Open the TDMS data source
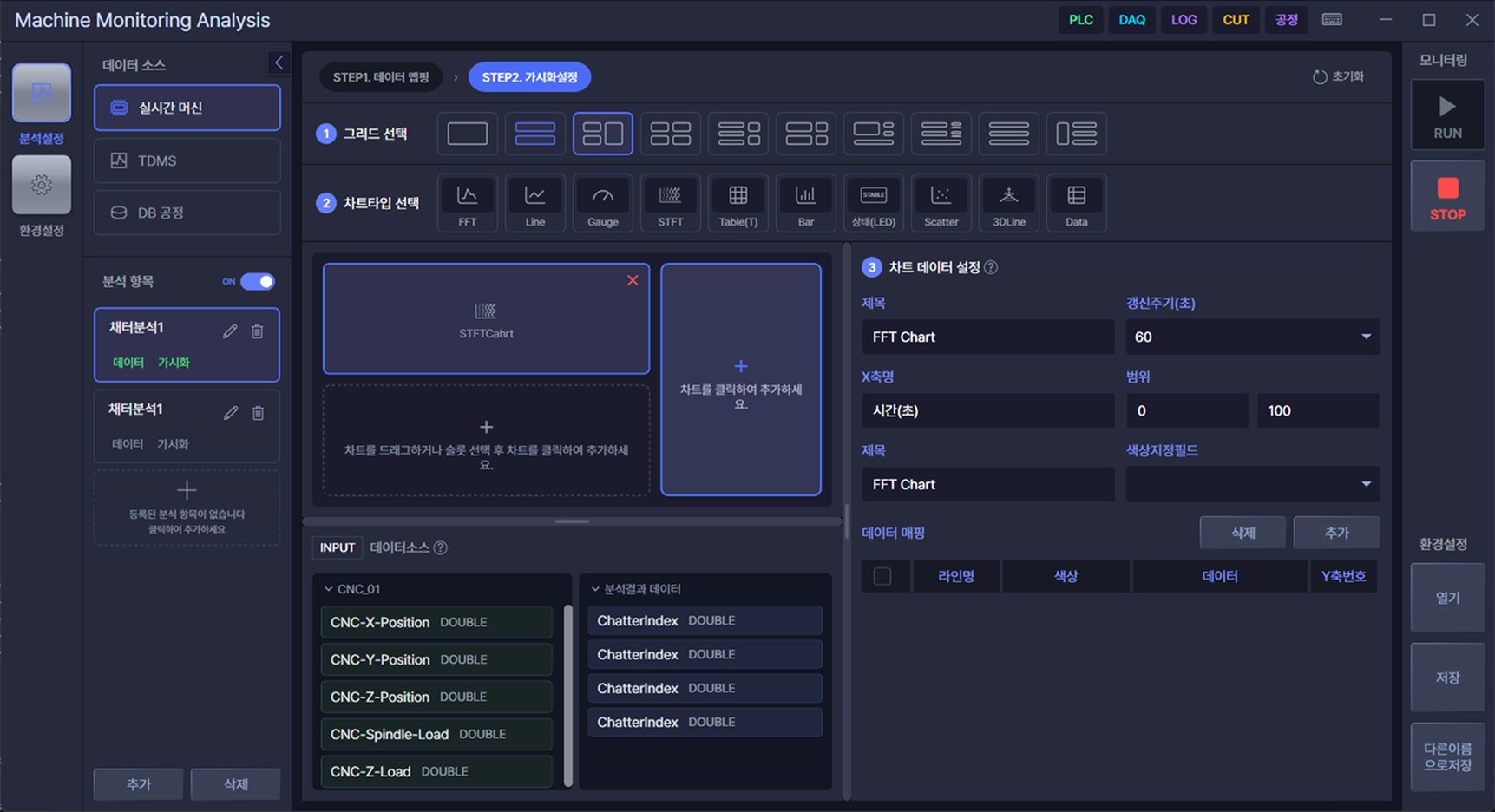 (x=187, y=160)
